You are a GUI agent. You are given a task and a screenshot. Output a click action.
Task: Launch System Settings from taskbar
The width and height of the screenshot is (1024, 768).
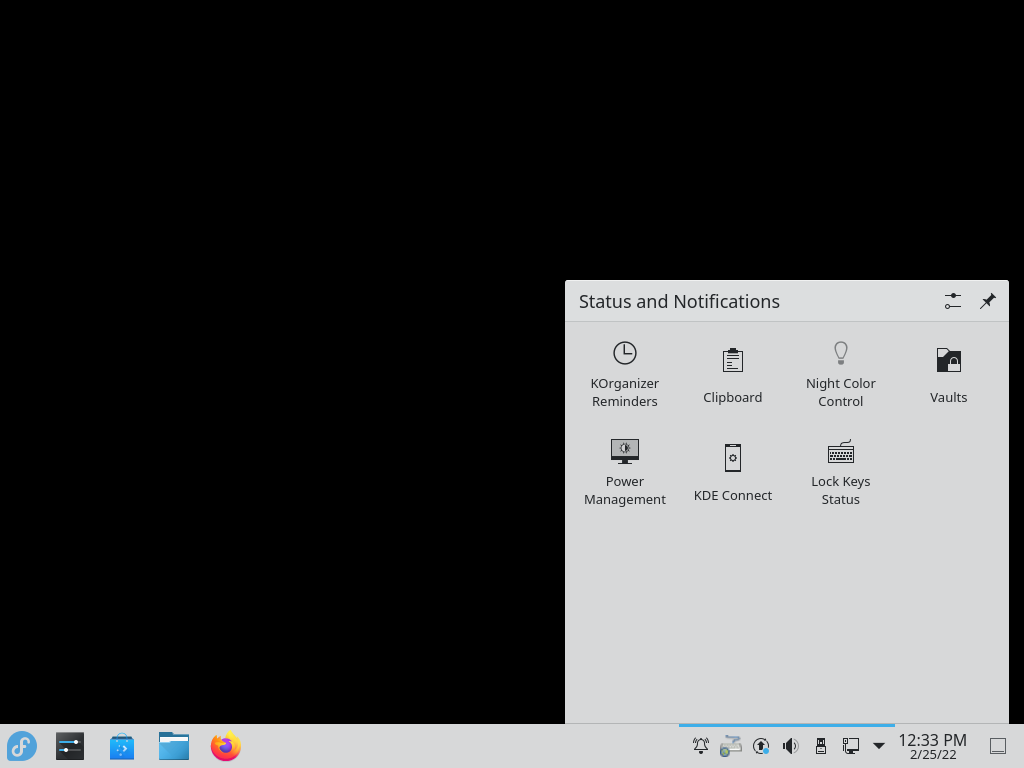(x=70, y=746)
